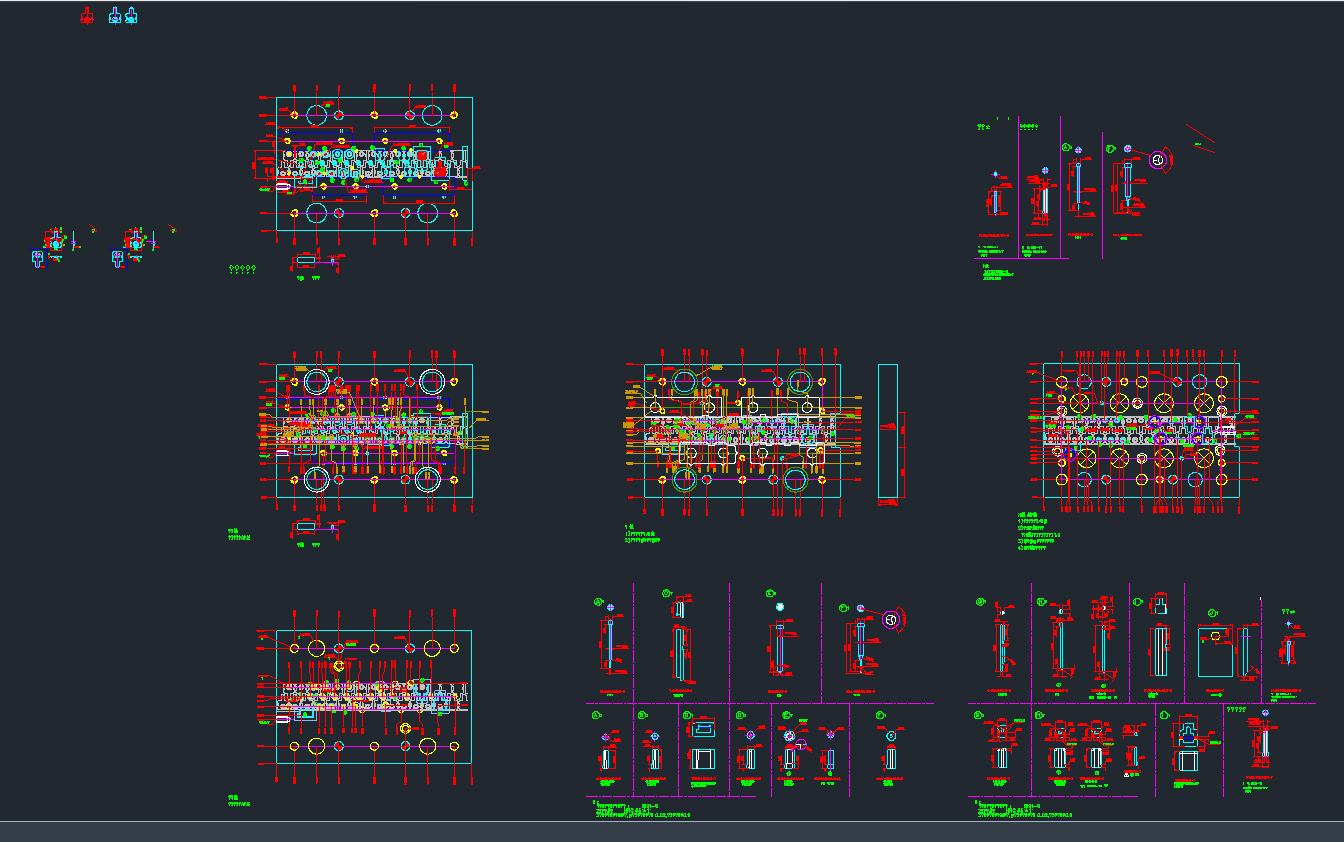Click the magenta circled detail symbol in lower-center details
This screenshot has width=1344, height=842.
click(892, 620)
